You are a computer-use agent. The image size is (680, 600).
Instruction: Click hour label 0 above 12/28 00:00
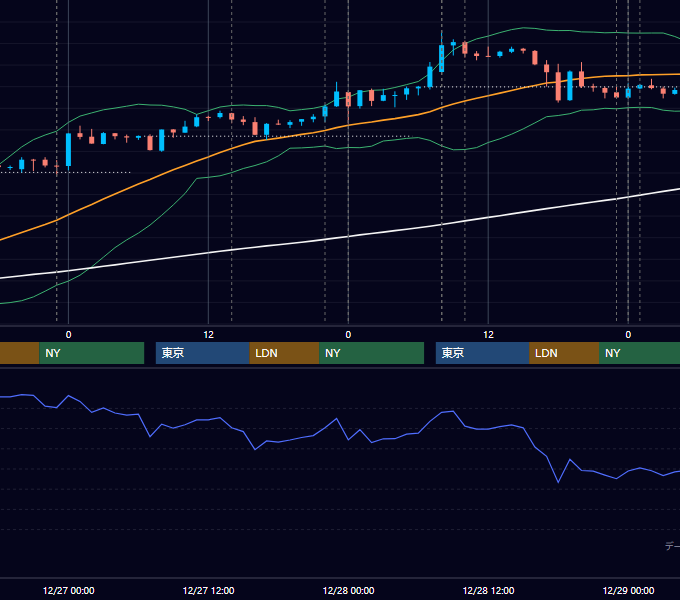click(x=348, y=335)
